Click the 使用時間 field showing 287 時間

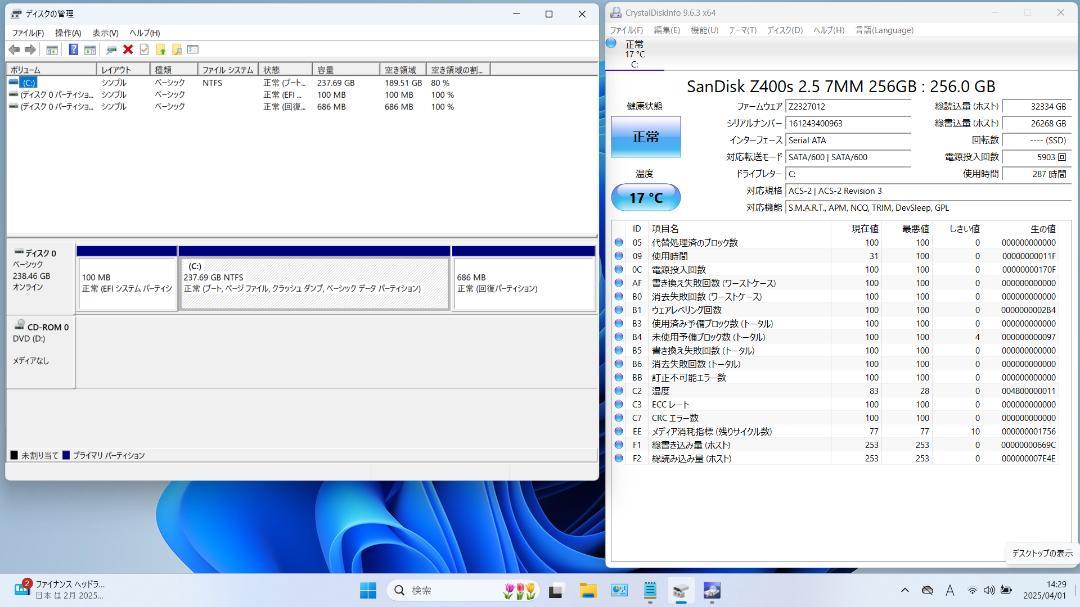[x=1035, y=174]
